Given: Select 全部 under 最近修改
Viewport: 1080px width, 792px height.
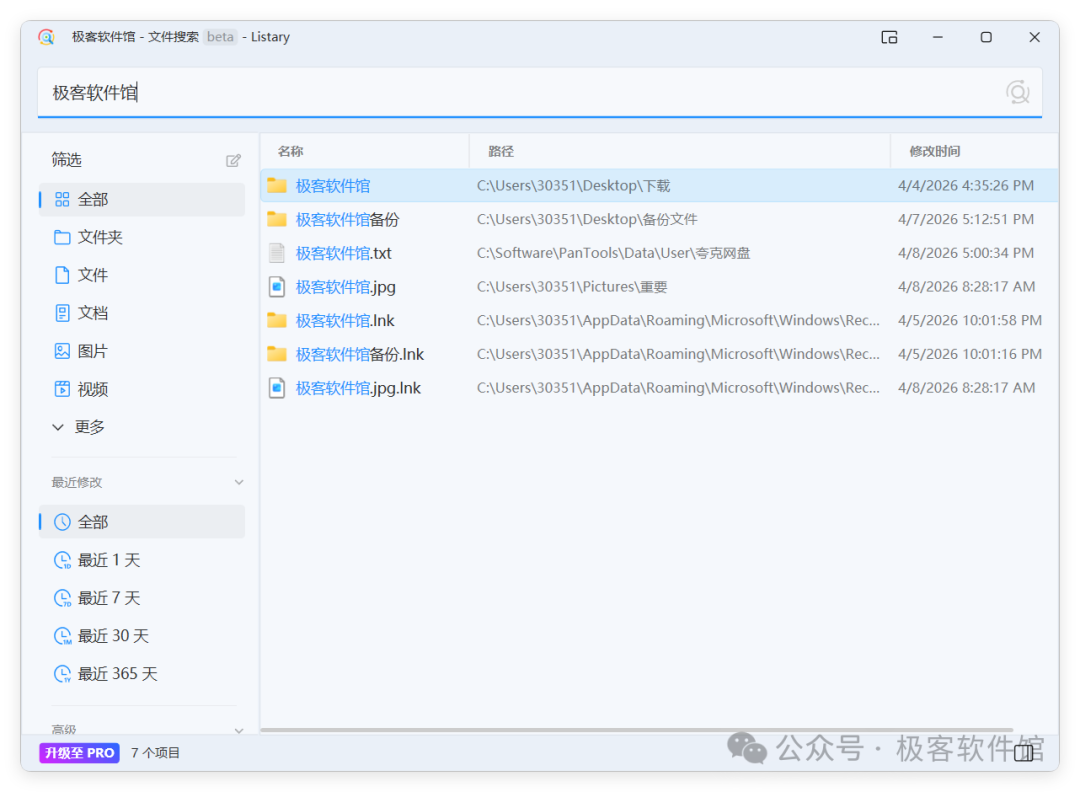Looking at the screenshot, I should click(x=142, y=522).
